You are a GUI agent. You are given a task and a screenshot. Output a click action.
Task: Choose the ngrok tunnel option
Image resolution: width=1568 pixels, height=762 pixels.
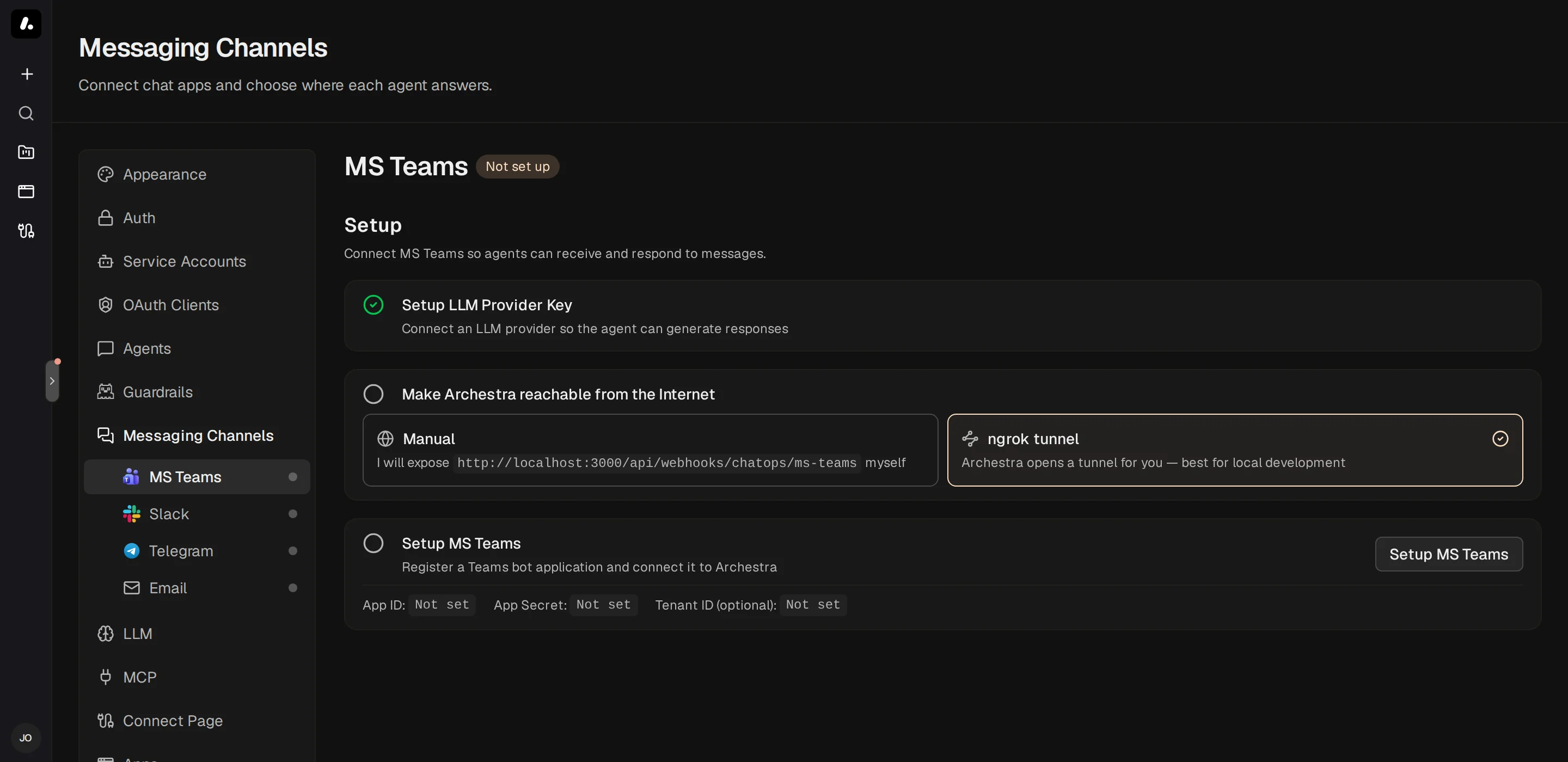pyautogui.click(x=1235, y=450)
